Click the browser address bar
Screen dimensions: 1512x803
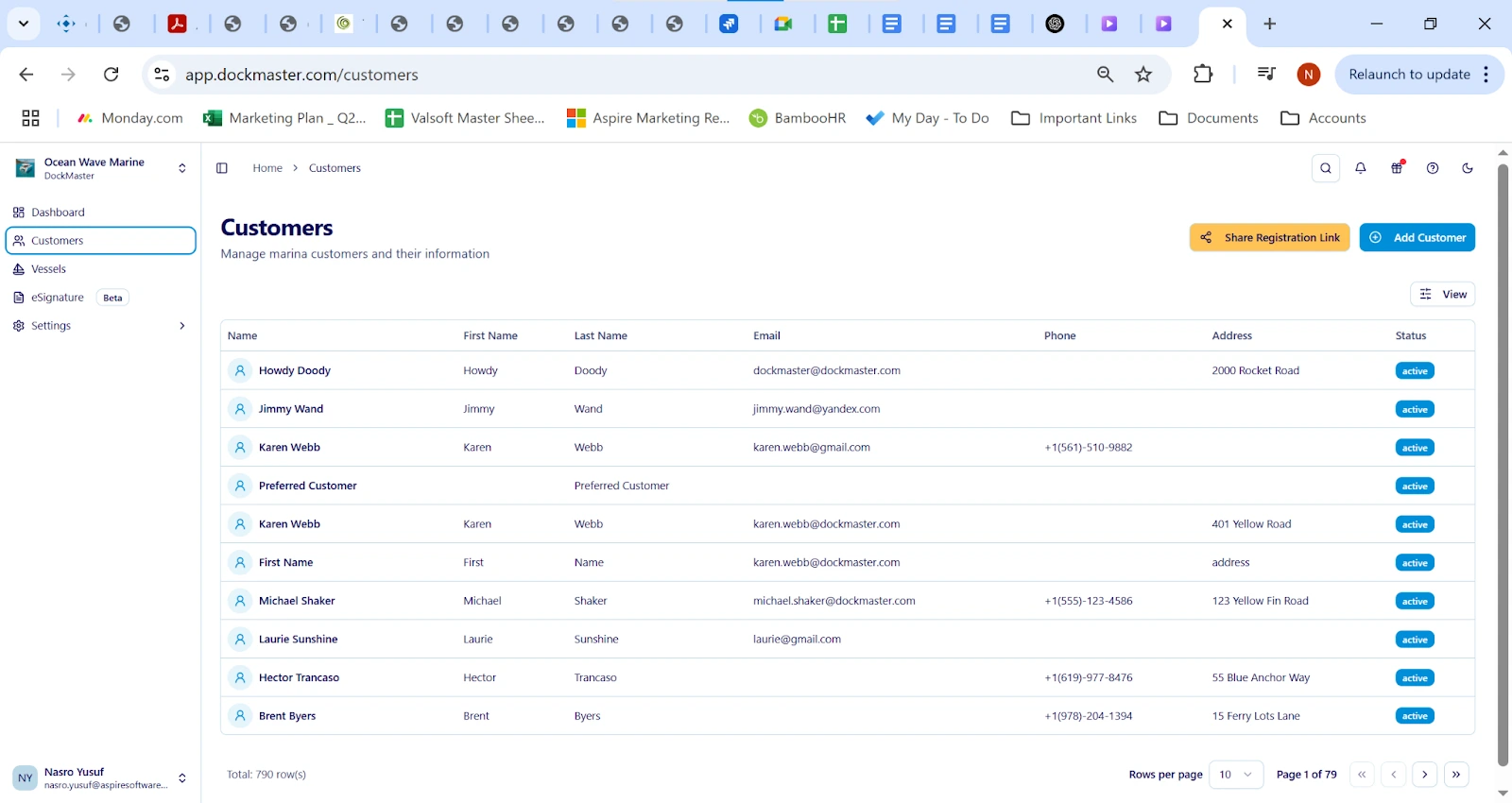(614, 75)
